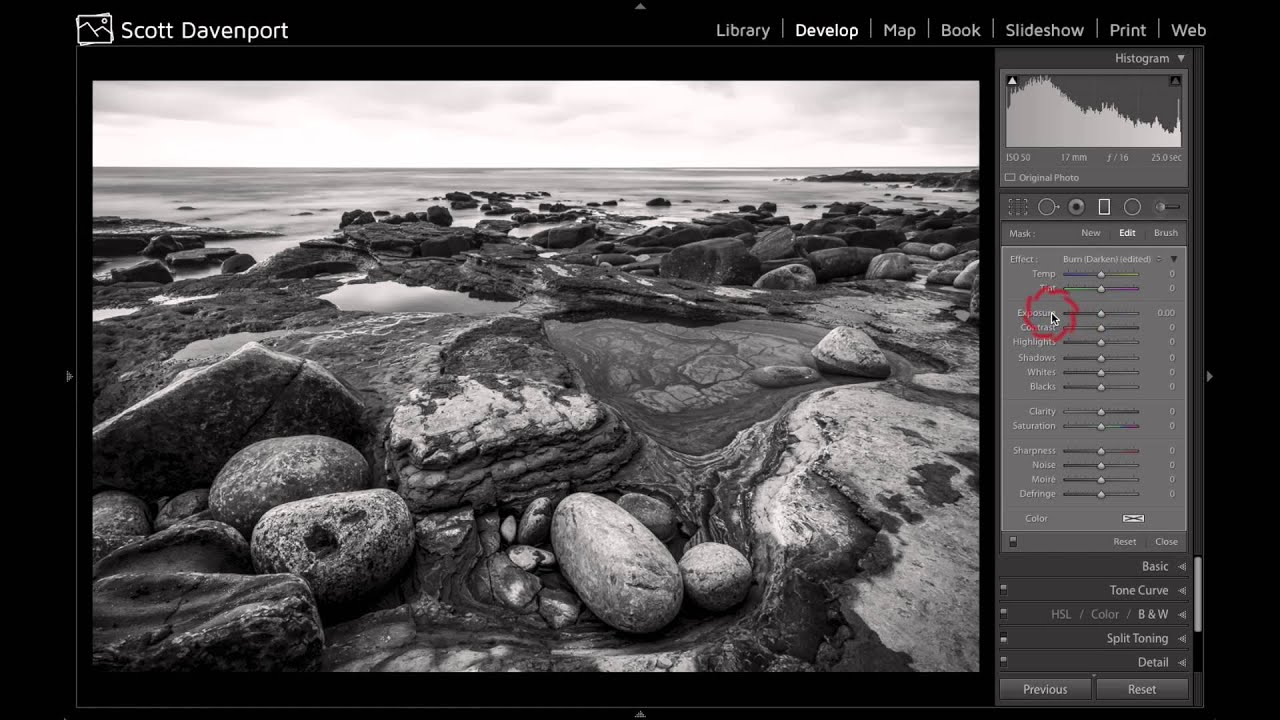Expand the Tone Curve panel

1182,590
